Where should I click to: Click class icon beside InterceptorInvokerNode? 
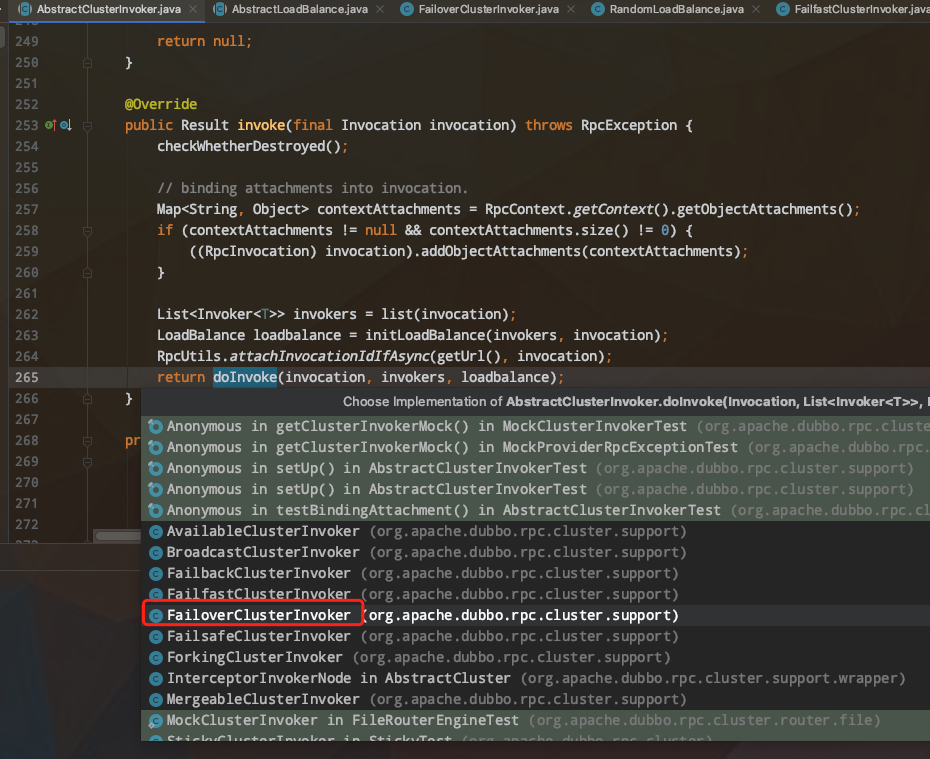pos(155,679)
